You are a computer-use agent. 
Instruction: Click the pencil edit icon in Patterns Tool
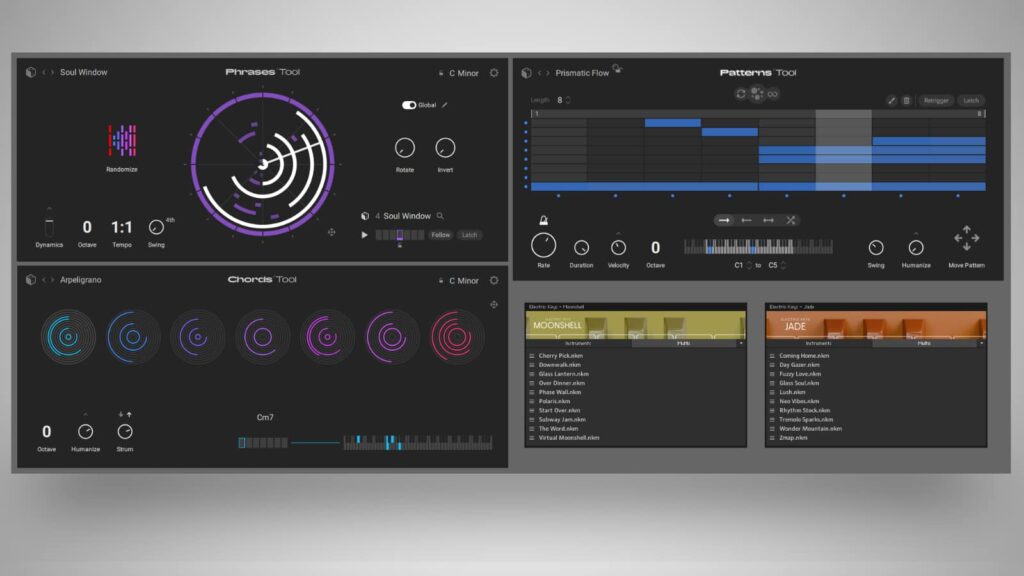[893, 100]
